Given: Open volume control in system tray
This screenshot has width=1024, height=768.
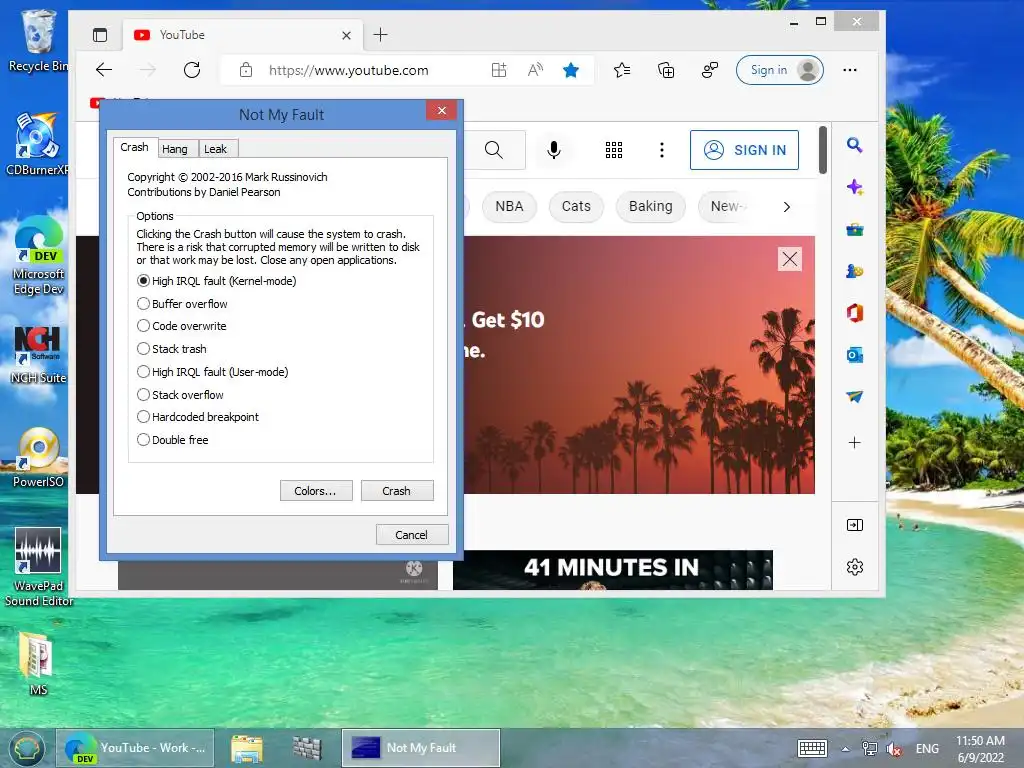Looking at the screenshot, I should click(x=894, y=749).
